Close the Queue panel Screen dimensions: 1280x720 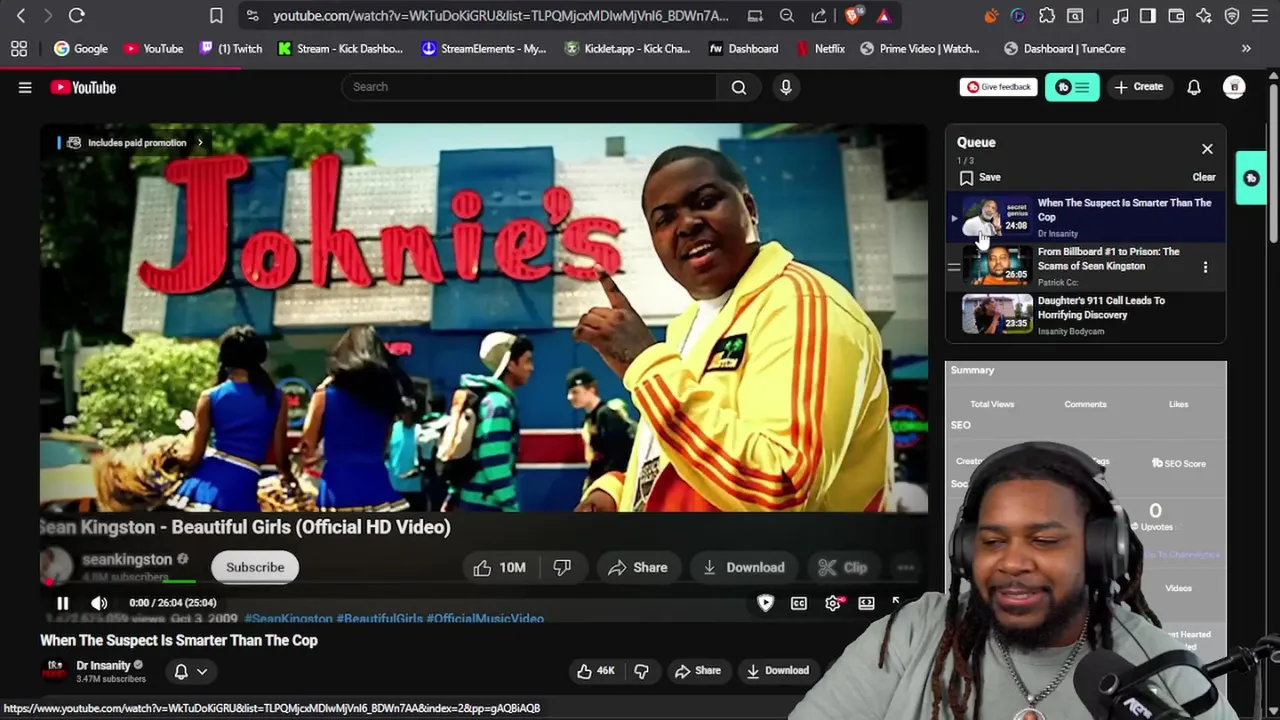pos(1207,149)
